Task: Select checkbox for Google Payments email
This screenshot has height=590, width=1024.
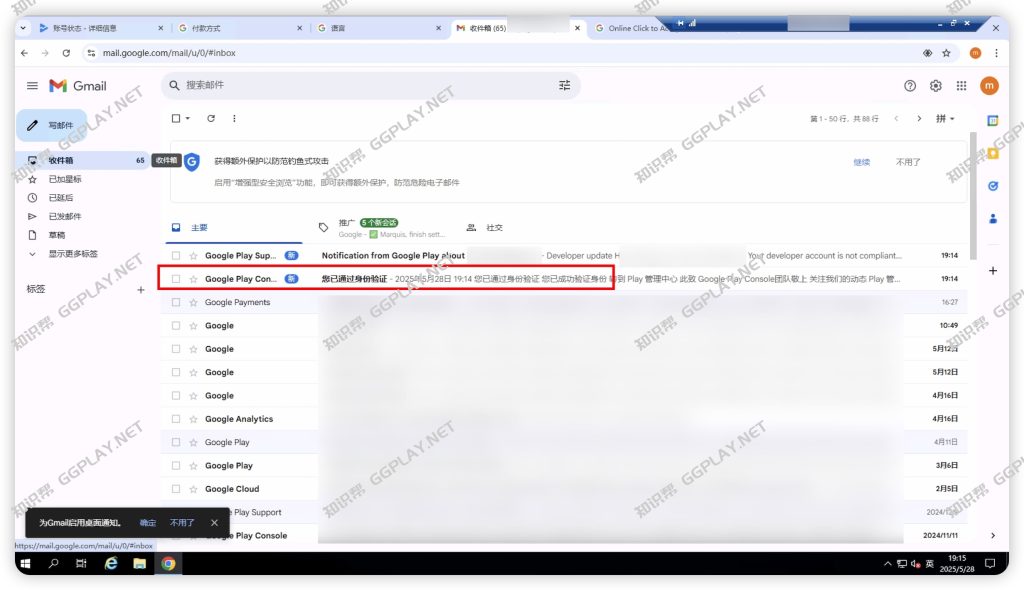Action: (176, 303)
